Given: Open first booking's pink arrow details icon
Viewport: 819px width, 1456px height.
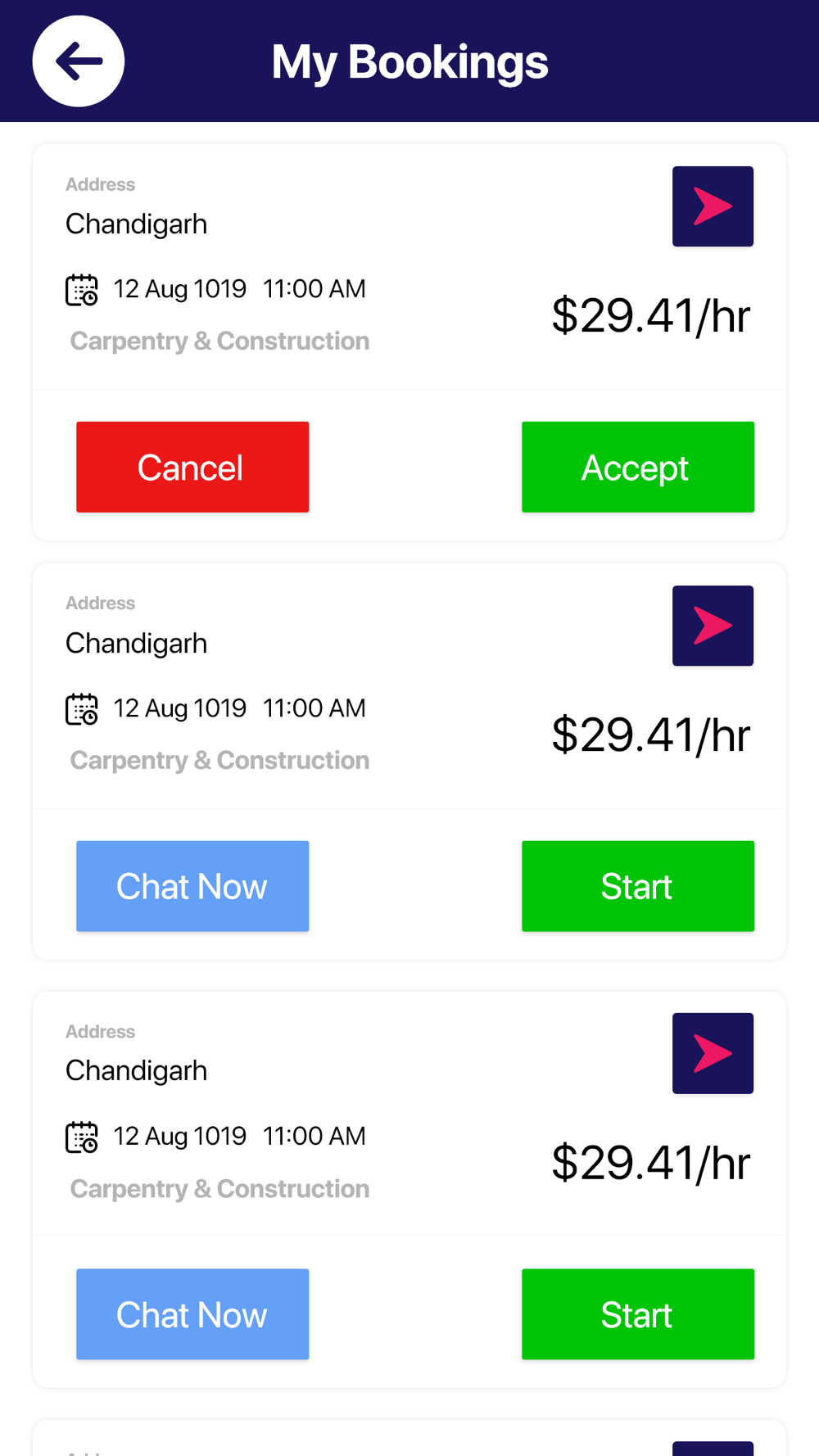Looking at the screenshot, I should pyautogui.click(x=713, y=206).
